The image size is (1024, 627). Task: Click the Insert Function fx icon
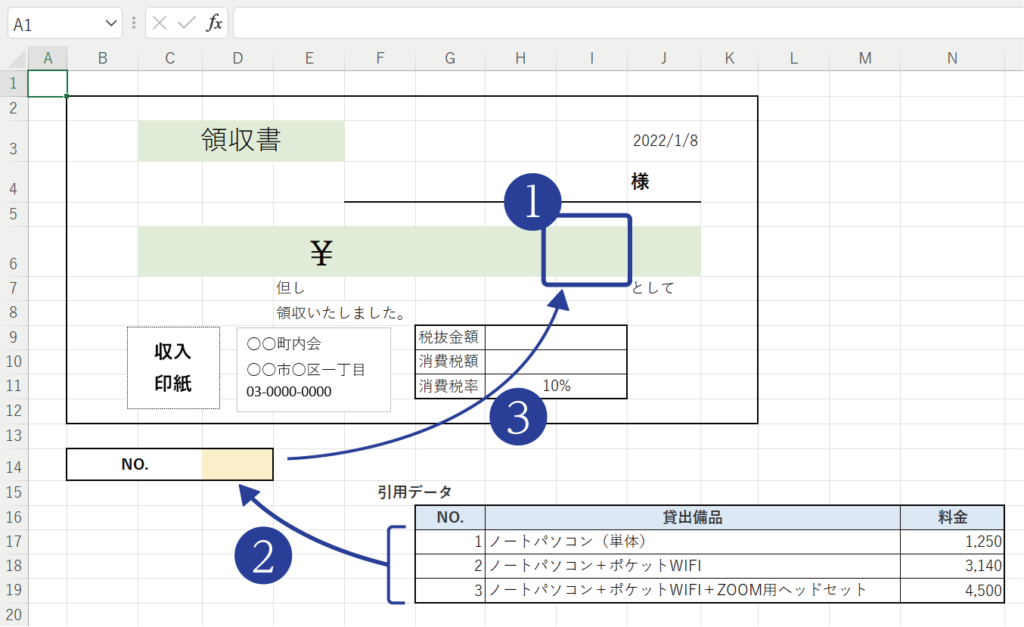(x=214, y=23)
